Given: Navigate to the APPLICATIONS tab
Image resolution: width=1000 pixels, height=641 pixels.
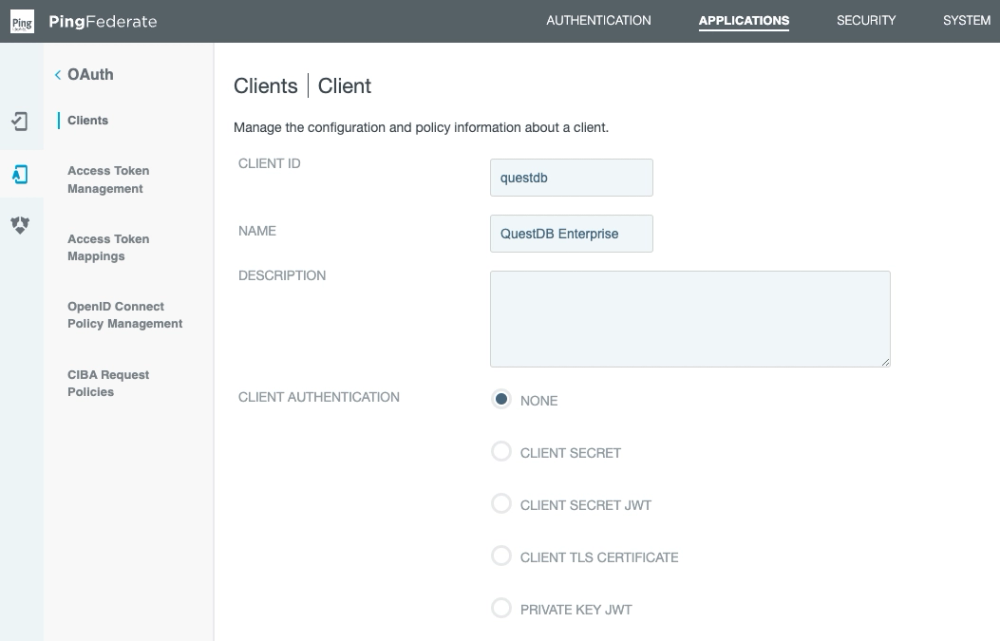Looking at the screenshot, I should 744,20.
